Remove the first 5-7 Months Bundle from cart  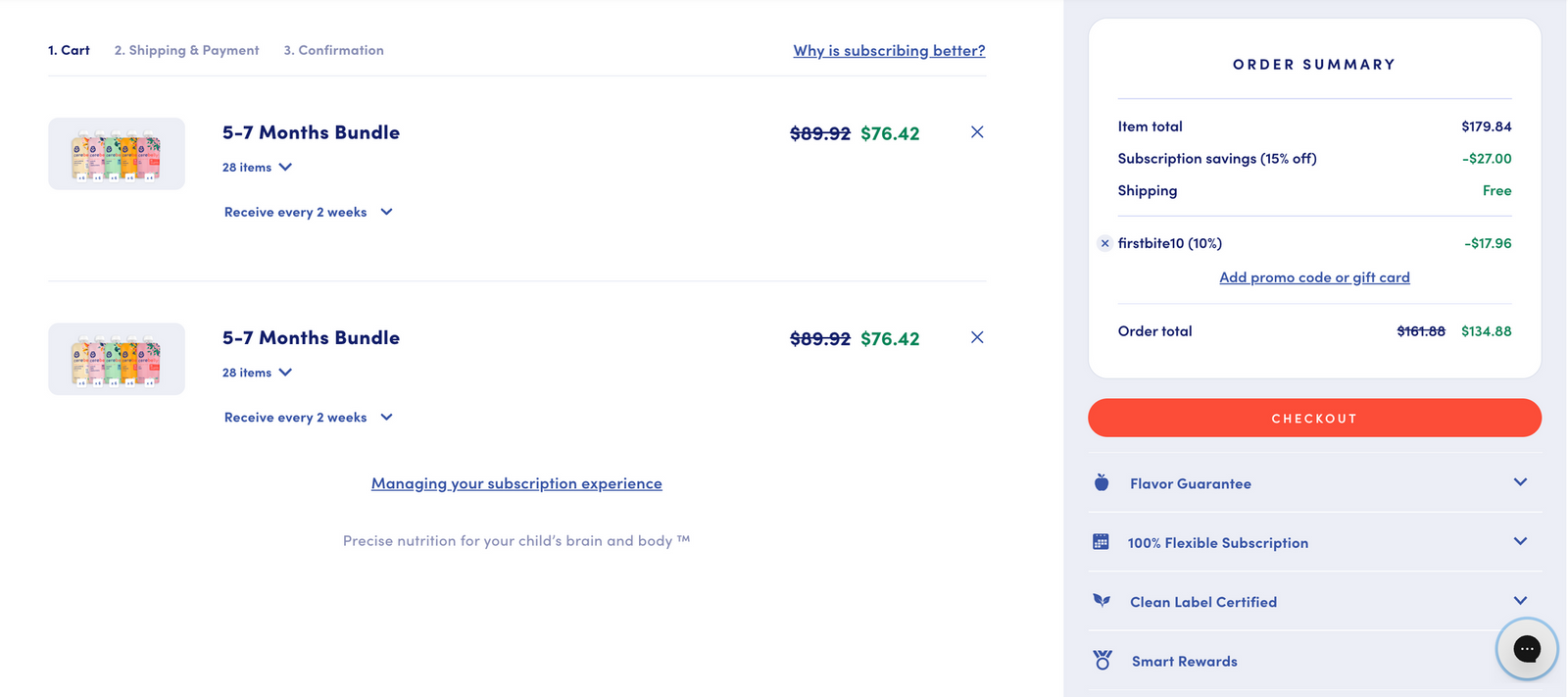(x=976, y=131)
